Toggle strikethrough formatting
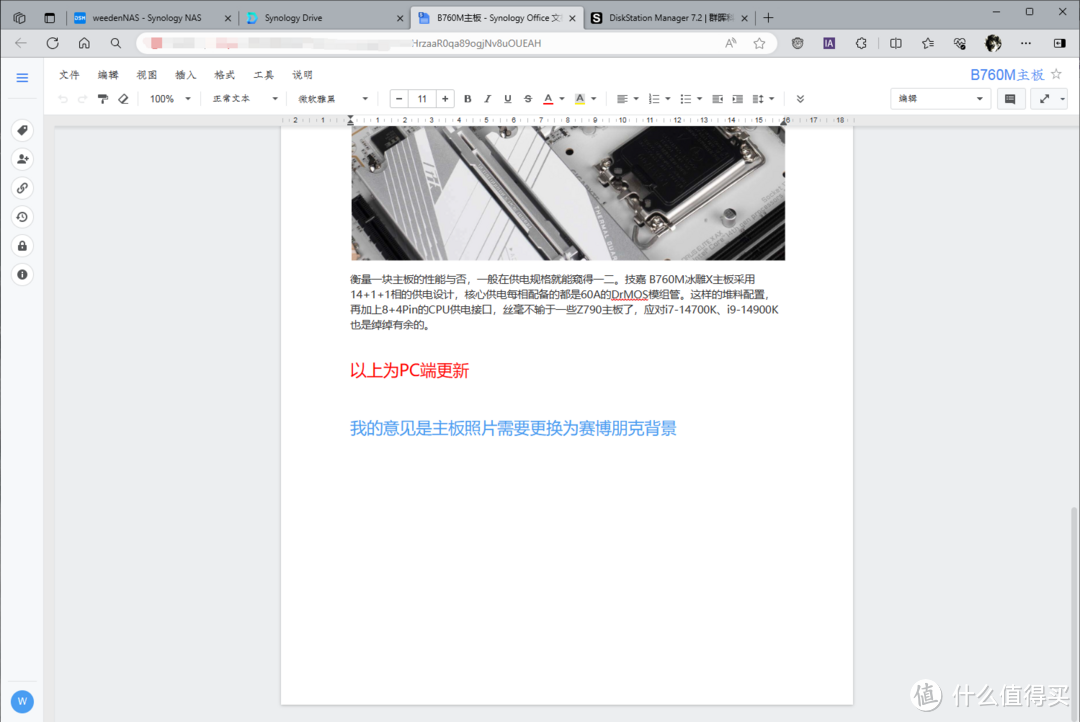The height and width of the screenshot is (722, 1080). point(528,99)
